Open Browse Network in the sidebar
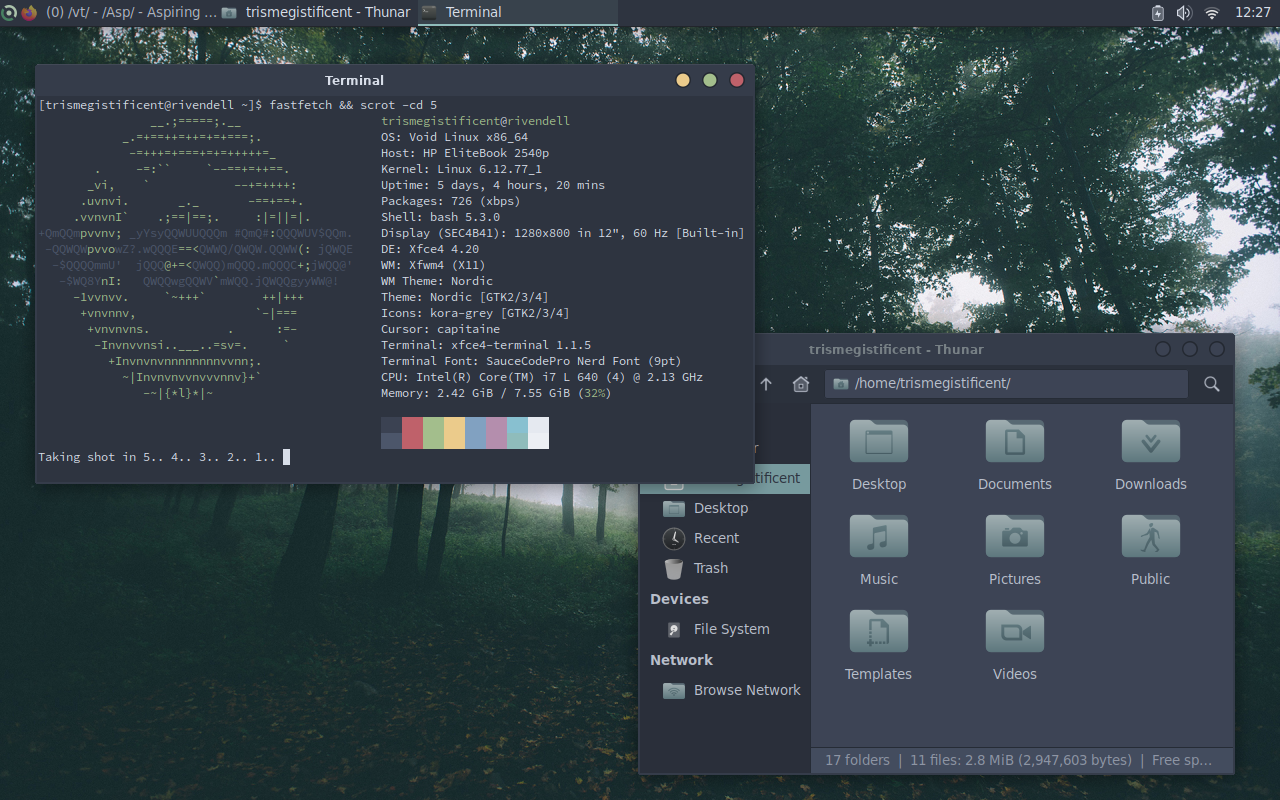 pyautogui.click(x=725, y=690)
